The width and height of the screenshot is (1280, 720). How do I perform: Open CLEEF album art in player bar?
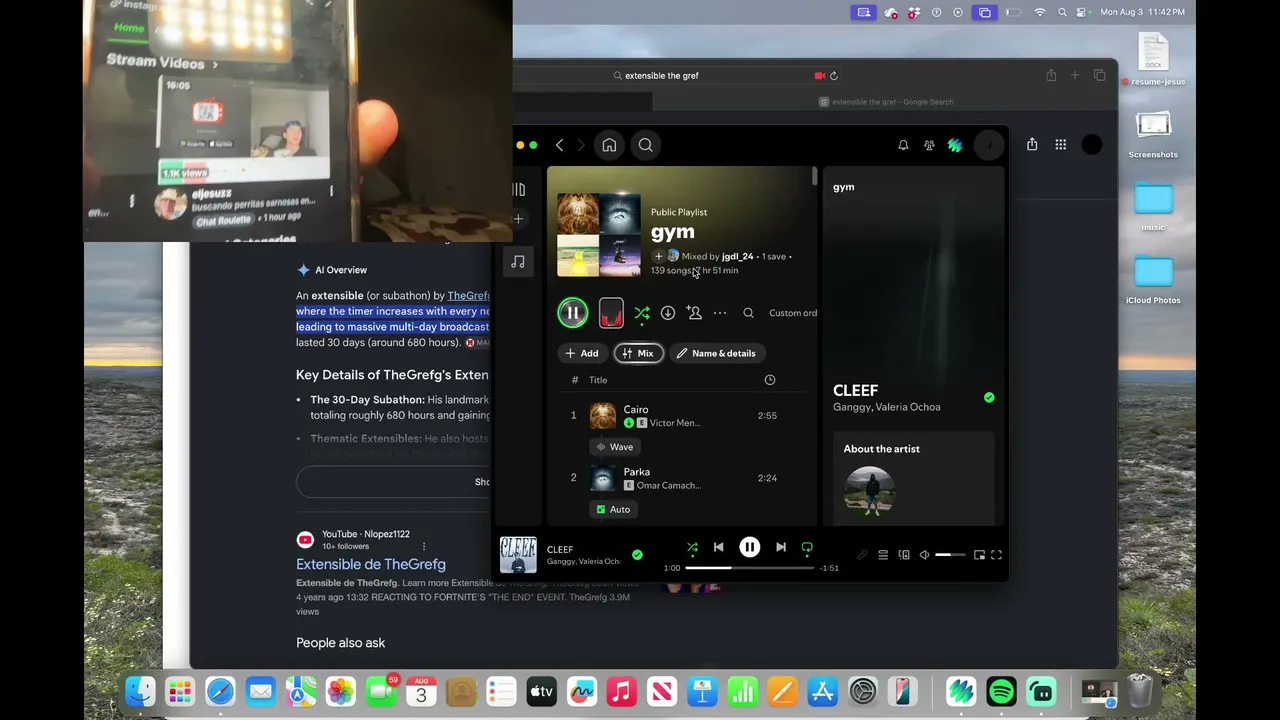(x=518, y=555)
